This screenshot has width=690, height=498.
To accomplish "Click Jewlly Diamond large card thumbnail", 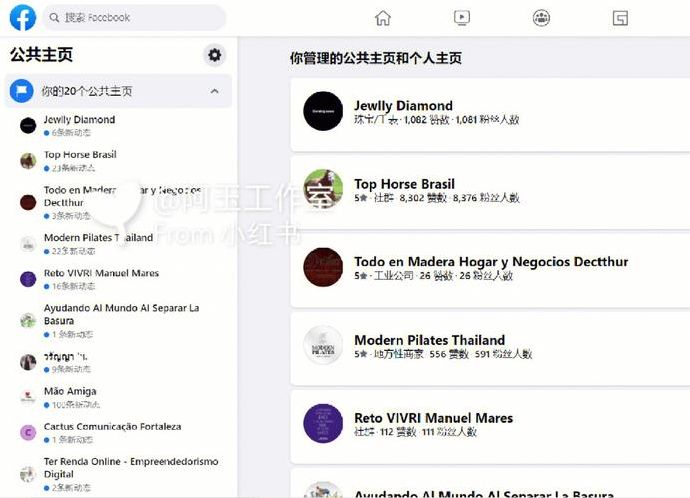I will [323, 111].
